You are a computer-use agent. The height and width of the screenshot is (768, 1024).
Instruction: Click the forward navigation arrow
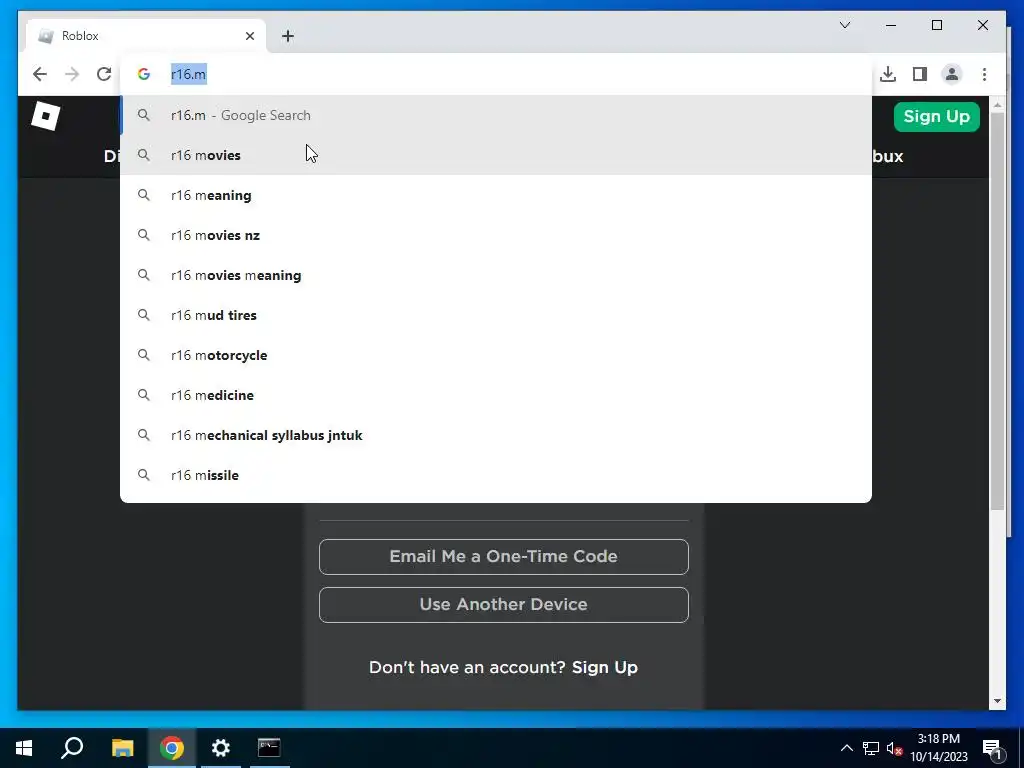tap(72, 74)
